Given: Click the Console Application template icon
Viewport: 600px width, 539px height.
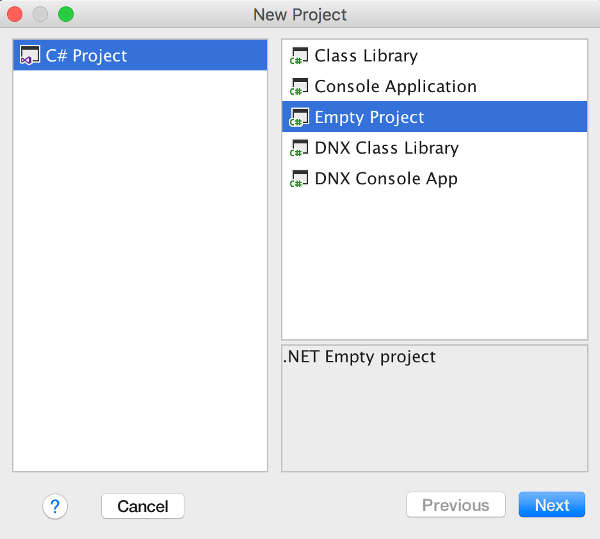Looking at the screenshot, I should 298,87.
